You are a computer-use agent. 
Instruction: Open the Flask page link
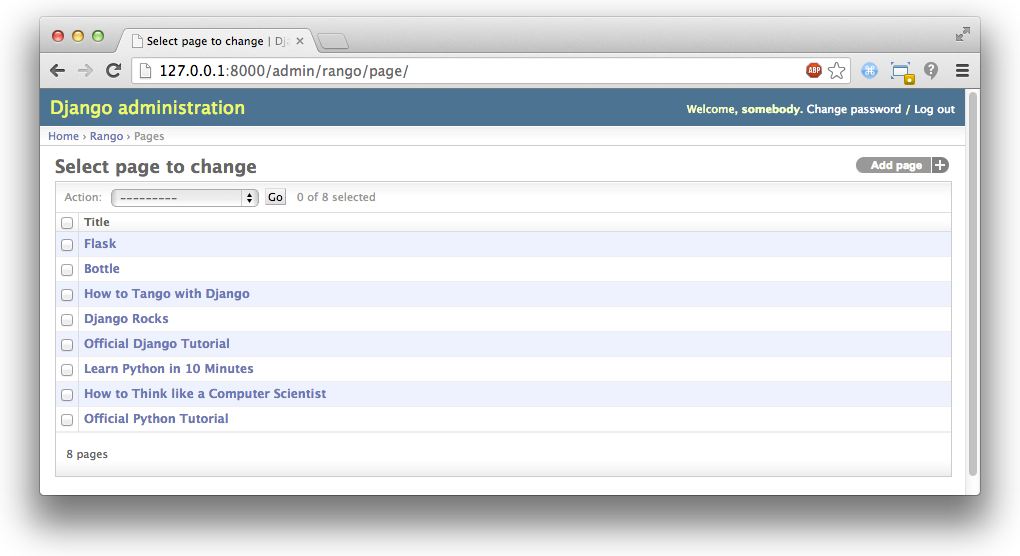pos(100,244)
